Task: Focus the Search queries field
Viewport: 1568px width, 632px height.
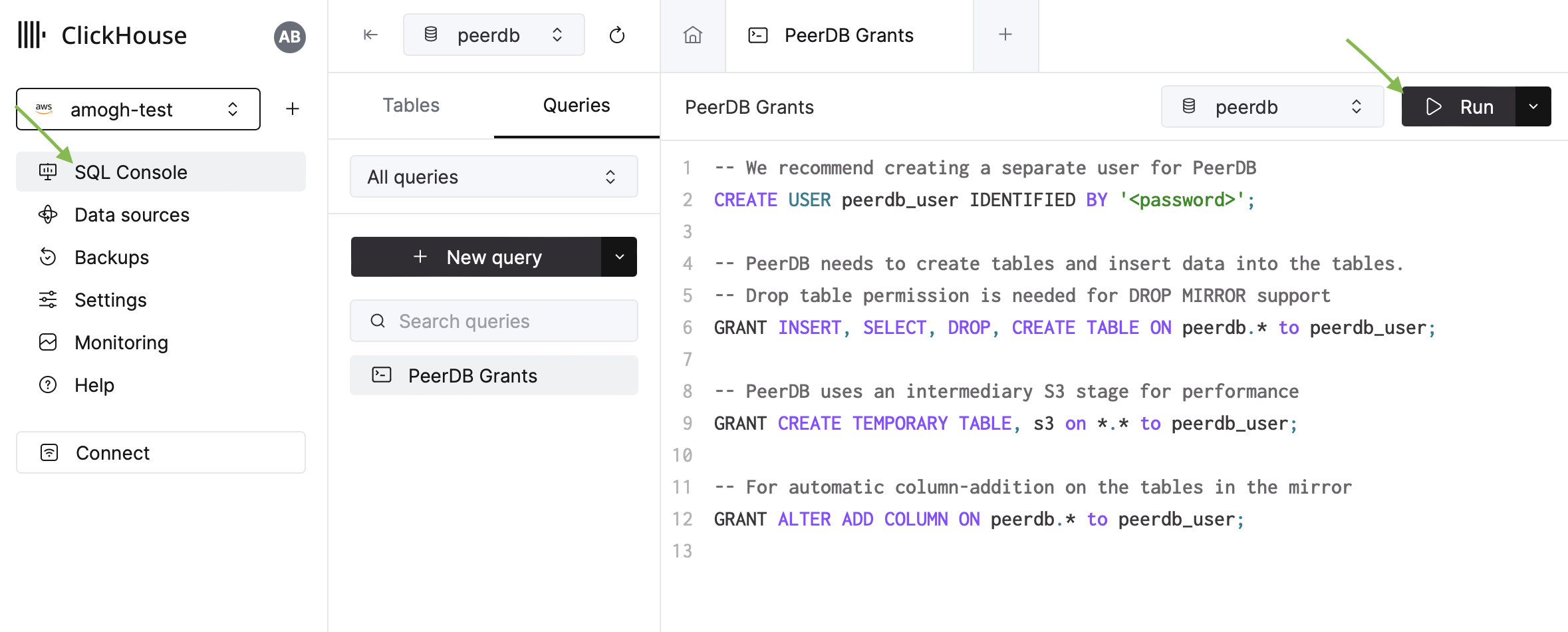Action: tap(493, 321)
